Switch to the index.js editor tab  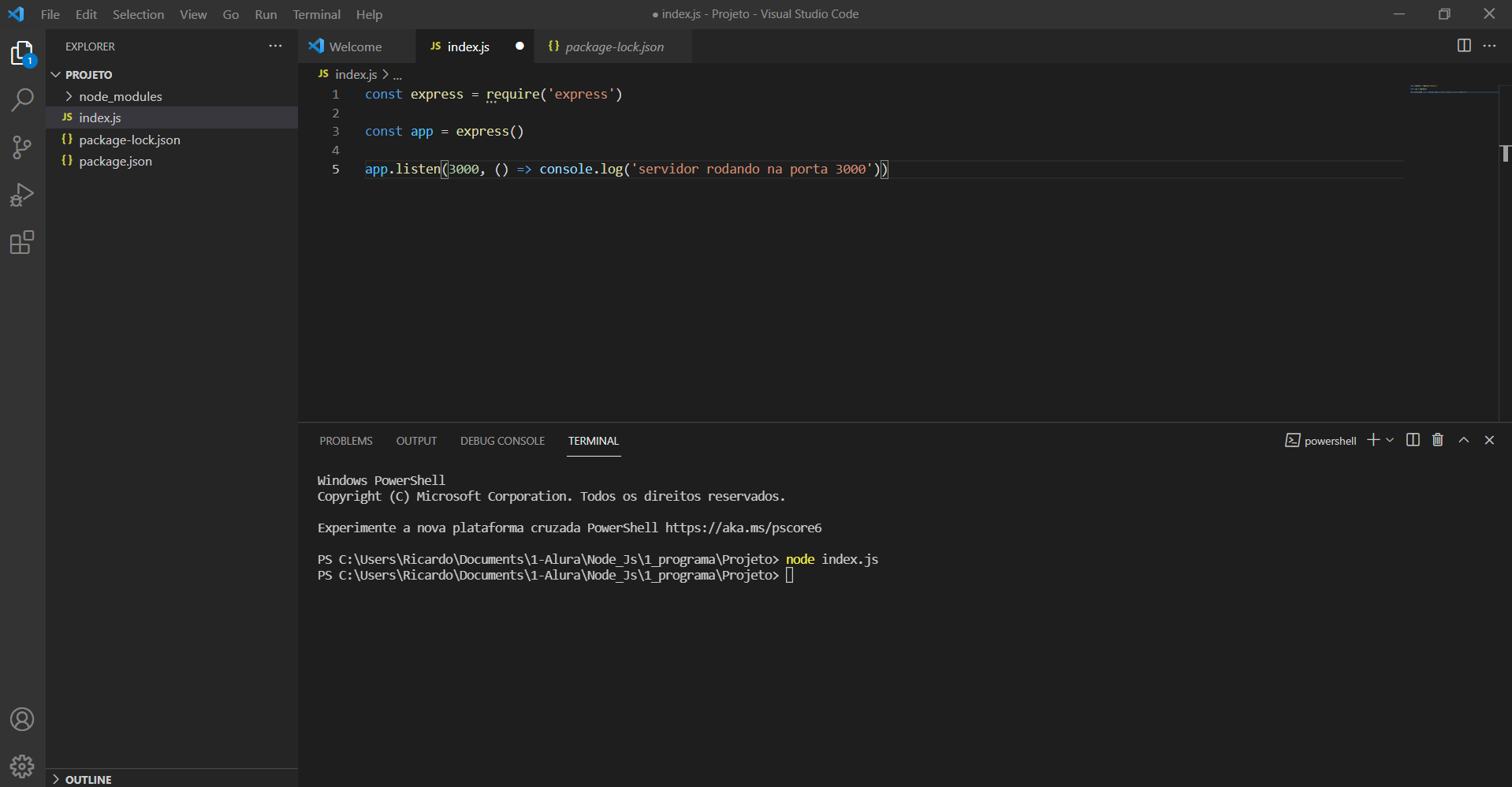click(x=475, y=47)
